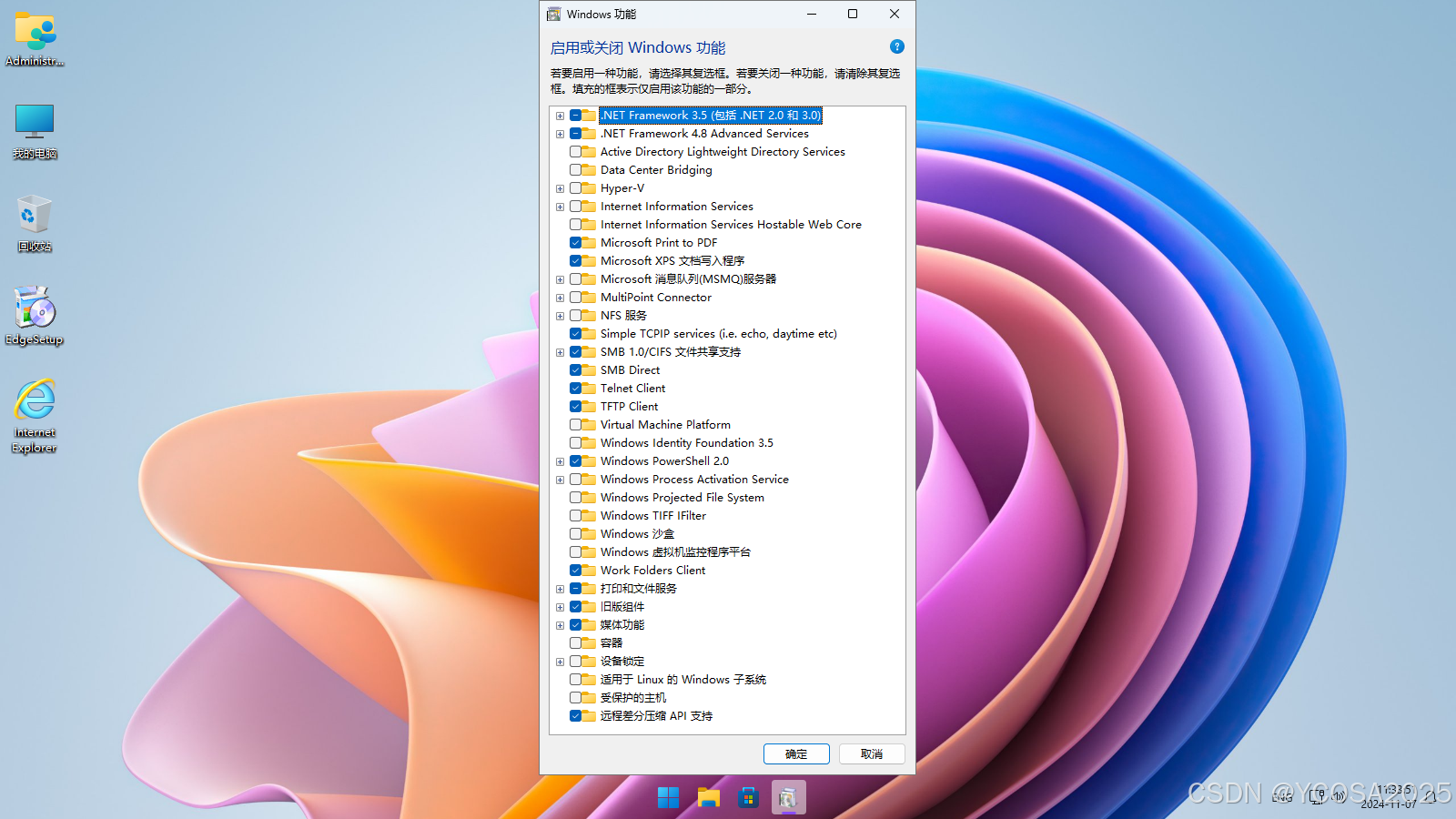Click the folder icon beside Telnet Client
1456x819 pixels.
590,389
